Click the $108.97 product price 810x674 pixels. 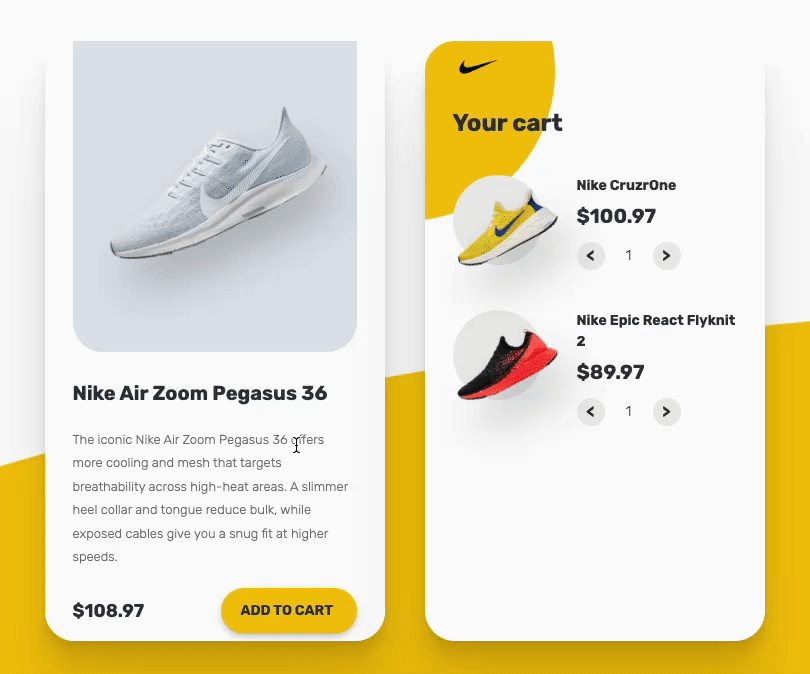(108, 610)
